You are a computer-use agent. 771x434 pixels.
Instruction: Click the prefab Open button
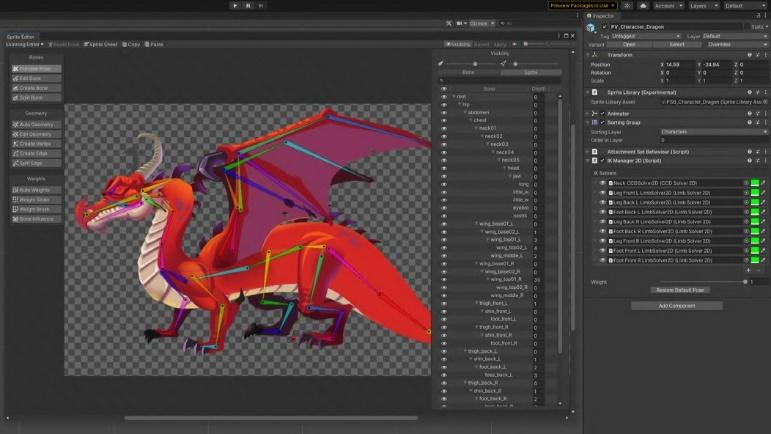(x=629, y=45)
